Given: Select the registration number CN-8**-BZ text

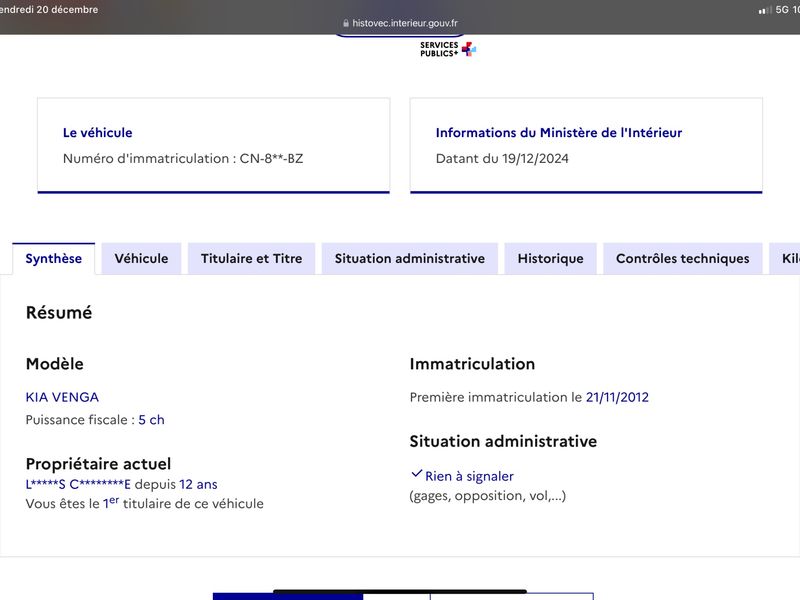Looking at the screenshot, I should 271,159.
